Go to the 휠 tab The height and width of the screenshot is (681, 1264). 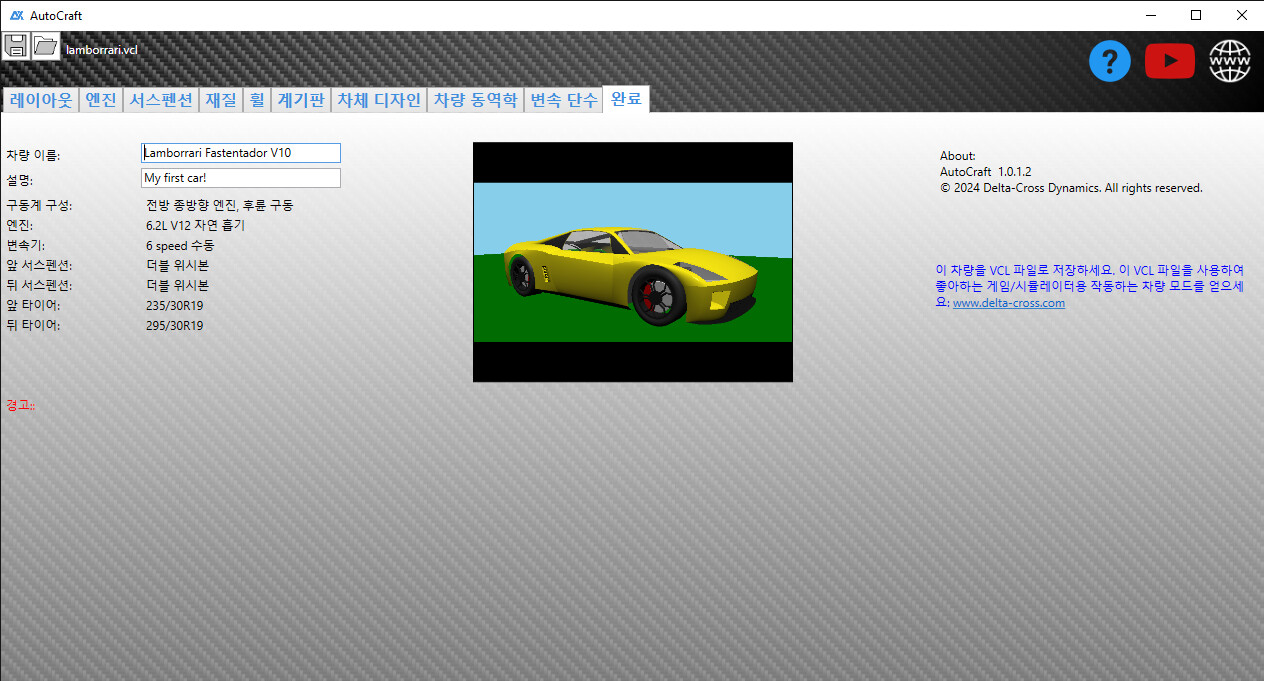pos(257,100)
